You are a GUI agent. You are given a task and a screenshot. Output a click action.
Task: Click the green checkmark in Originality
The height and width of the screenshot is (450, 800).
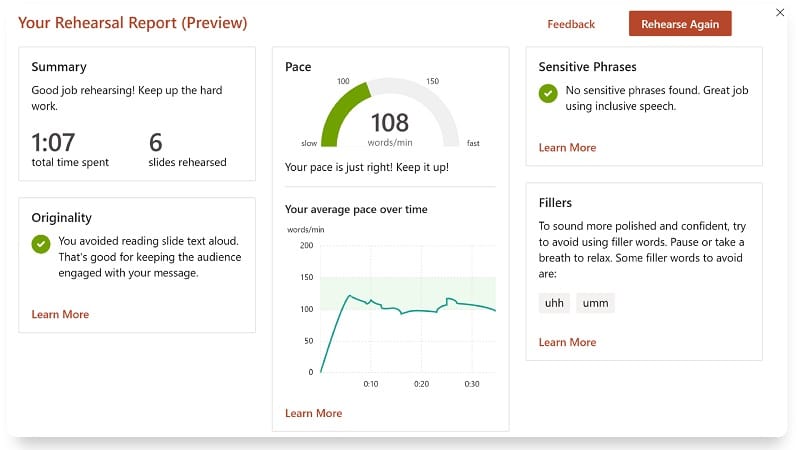coord(41,244)
